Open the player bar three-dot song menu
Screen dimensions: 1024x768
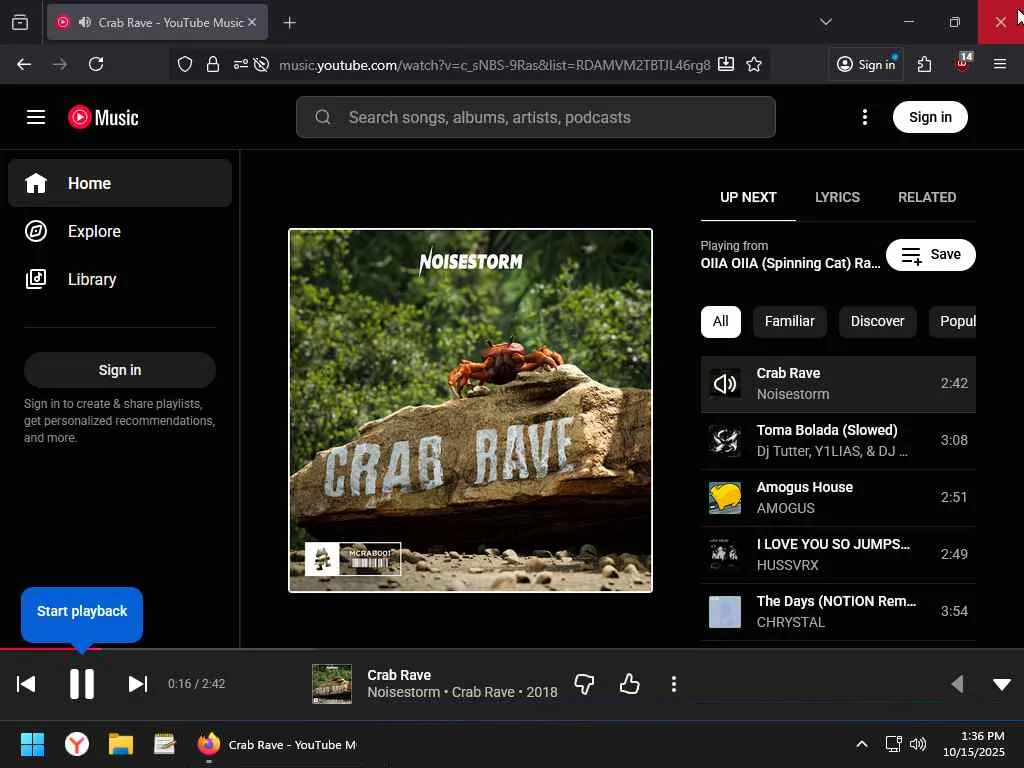(x=674, y=684)
